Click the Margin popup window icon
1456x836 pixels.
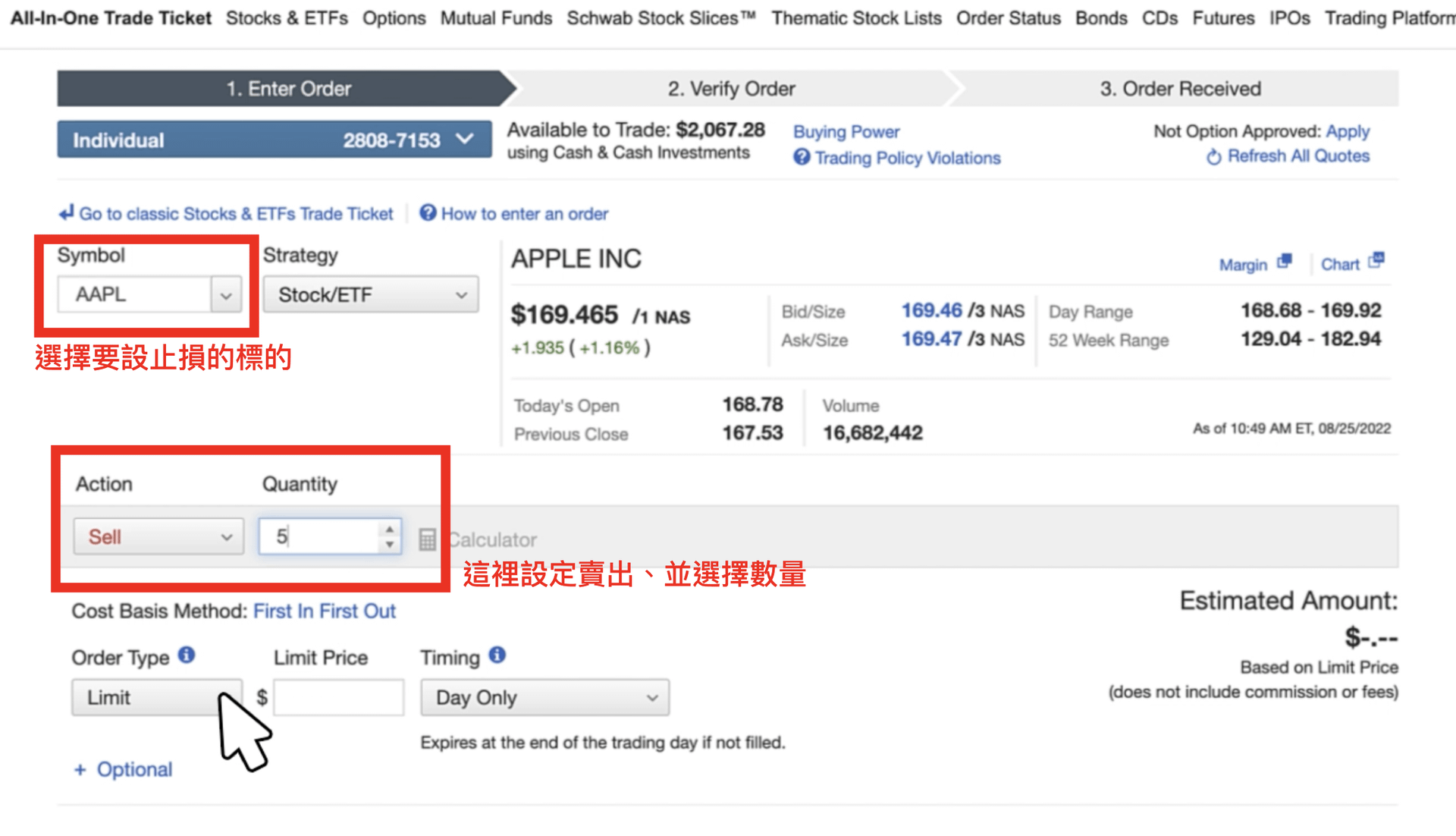click(1284, 262)
